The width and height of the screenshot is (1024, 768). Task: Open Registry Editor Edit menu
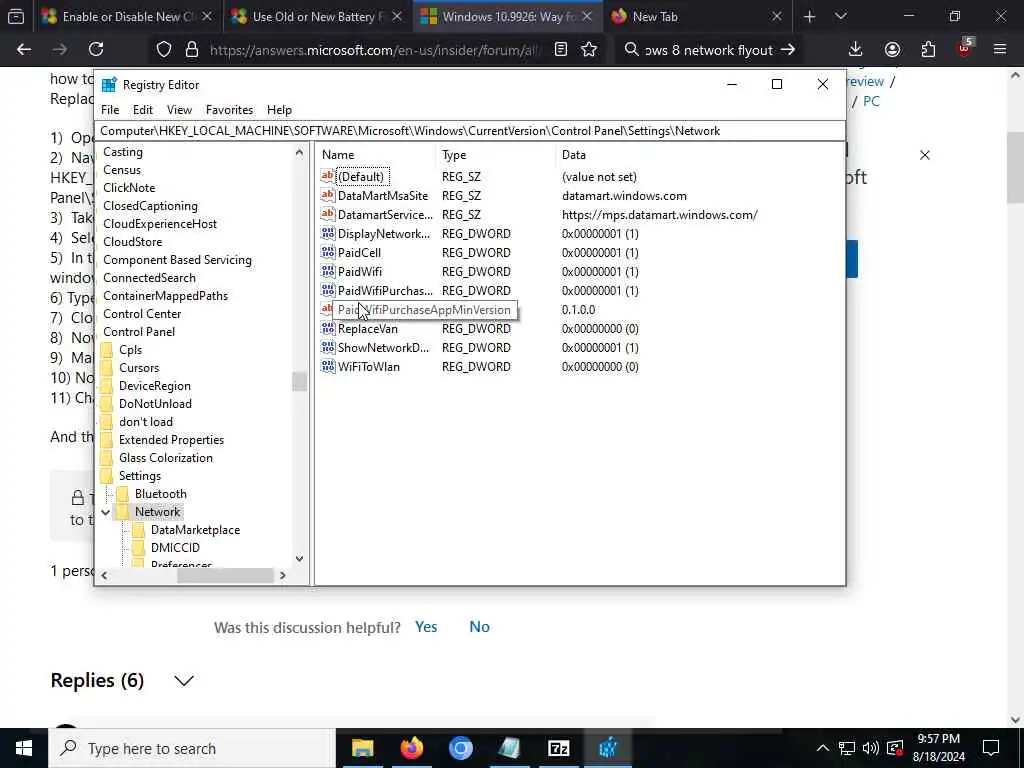point(142,110)
